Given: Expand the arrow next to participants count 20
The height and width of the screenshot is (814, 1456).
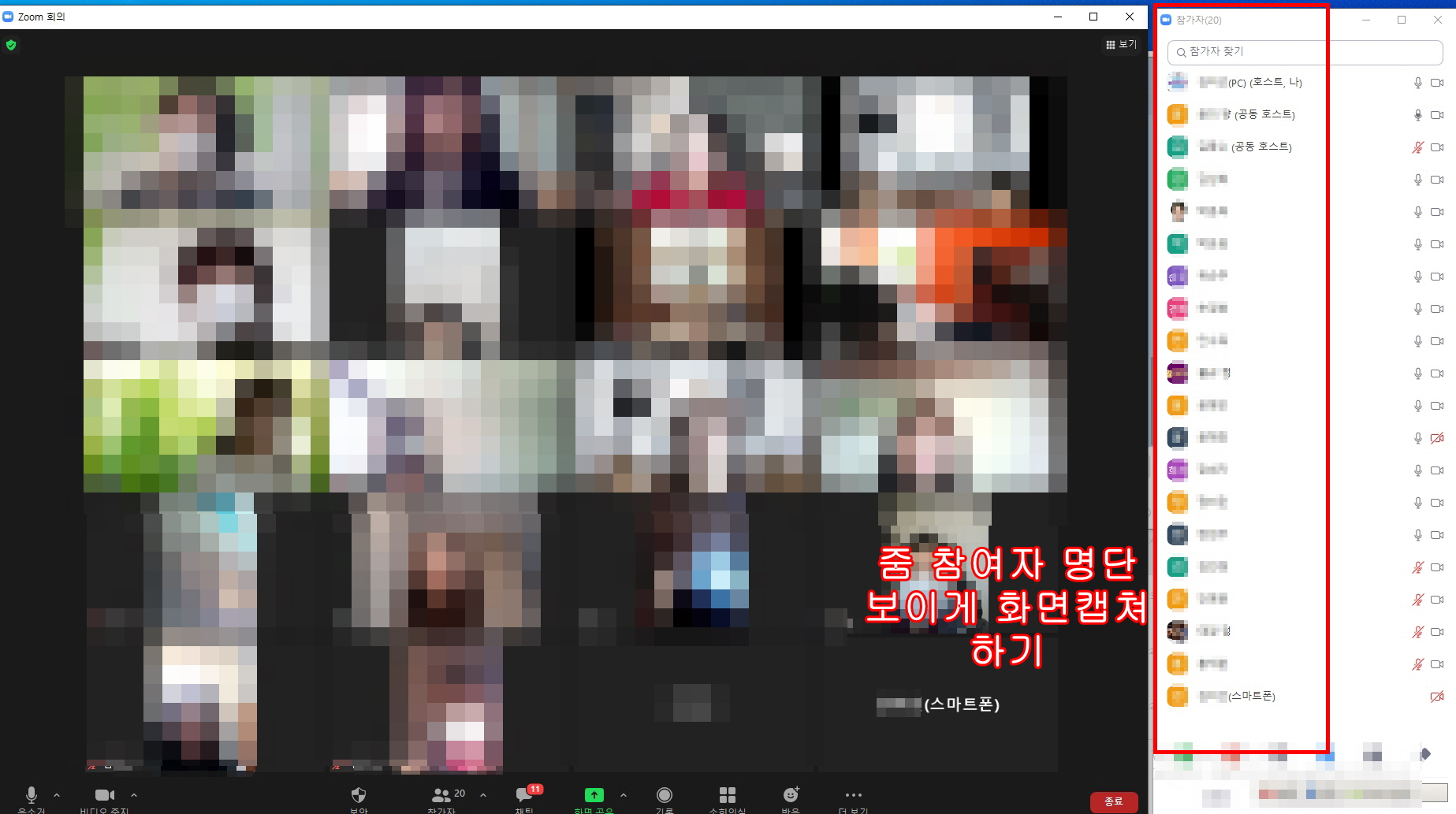Looking at the screenshot, I should point(483,795).
